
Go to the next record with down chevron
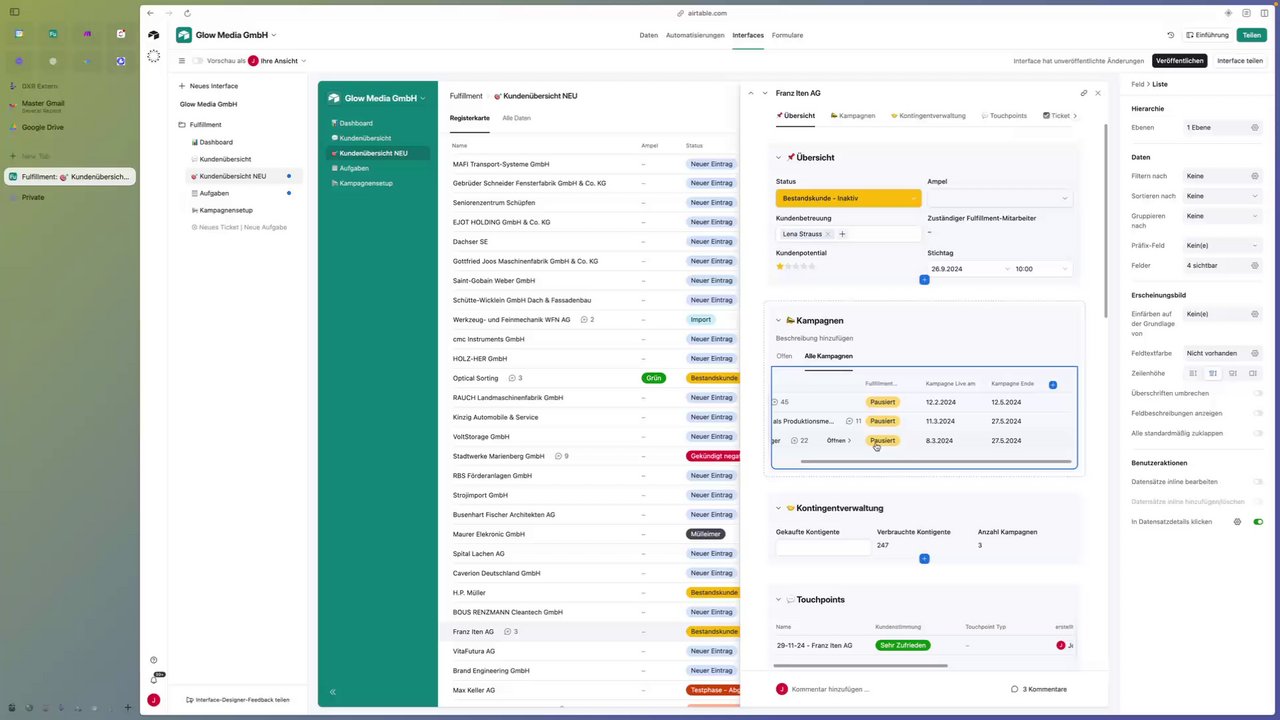(765, 93)
